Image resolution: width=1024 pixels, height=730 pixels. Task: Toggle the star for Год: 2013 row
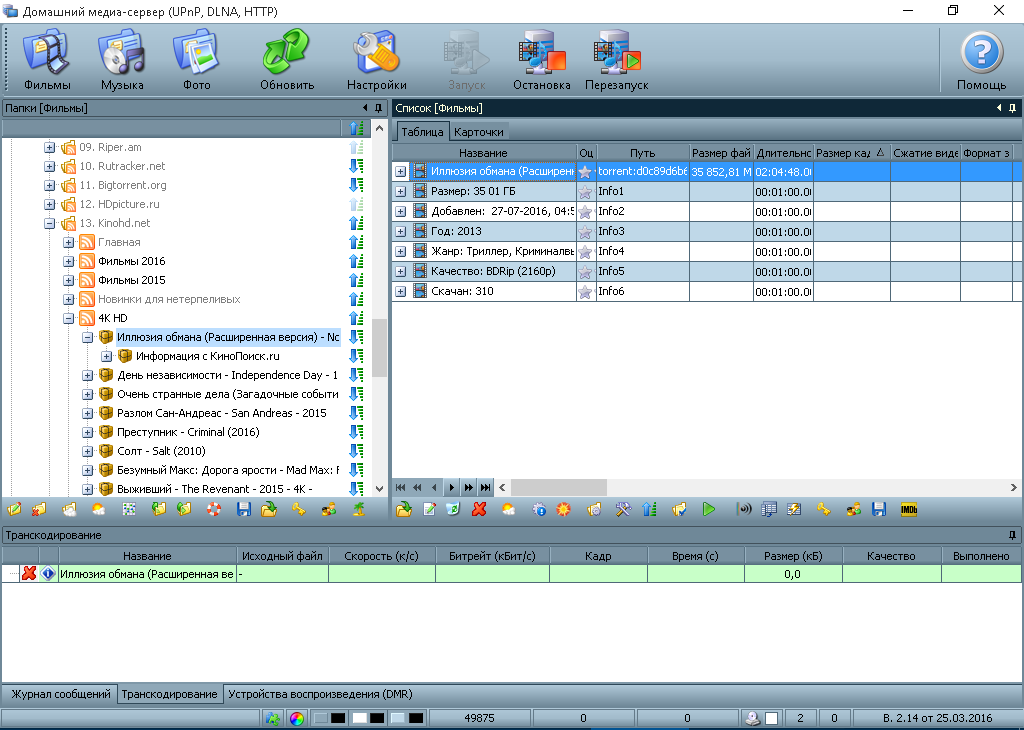tap(585, 232)
